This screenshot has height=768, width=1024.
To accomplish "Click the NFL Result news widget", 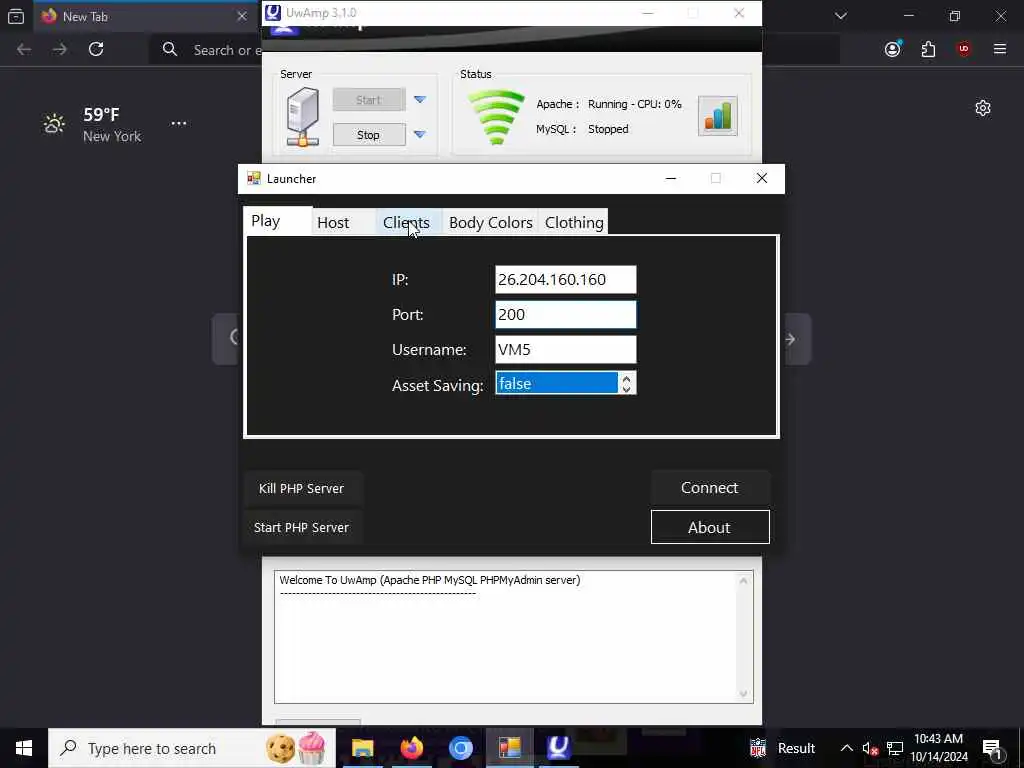I will [x=782, y=748].
